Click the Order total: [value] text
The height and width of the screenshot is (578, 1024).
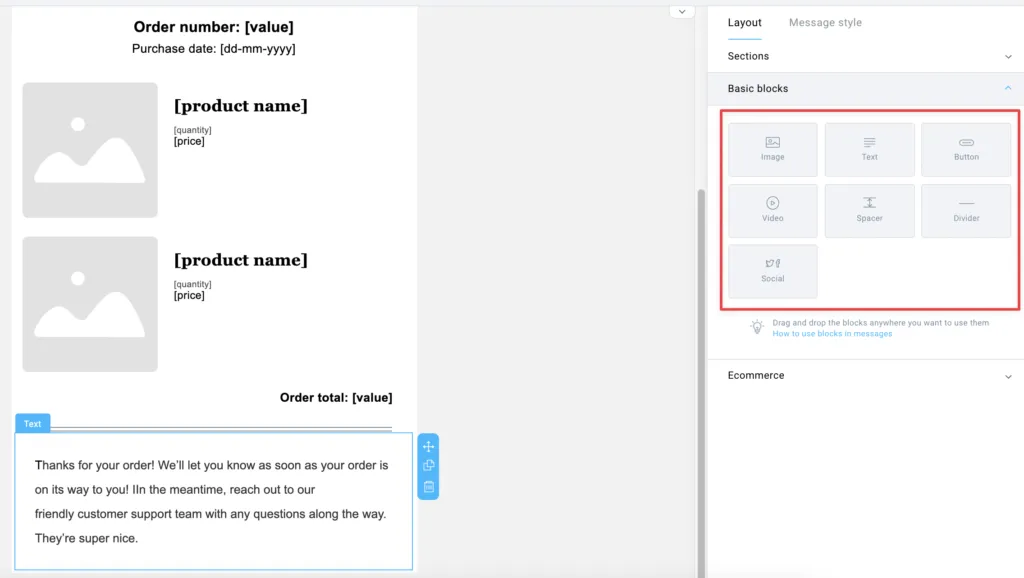(336, 398)
